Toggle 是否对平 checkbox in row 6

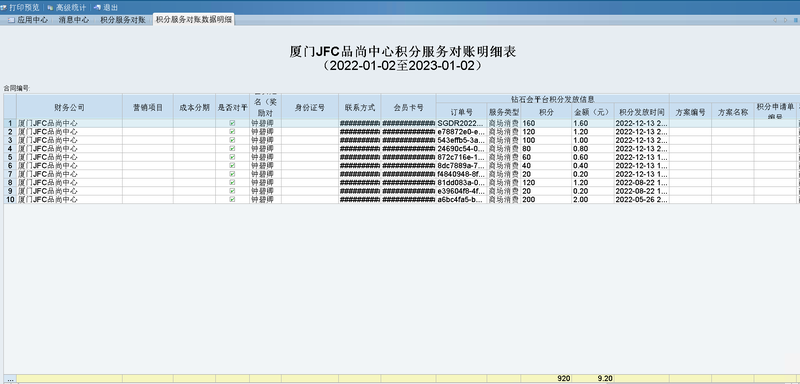point(232,165)
